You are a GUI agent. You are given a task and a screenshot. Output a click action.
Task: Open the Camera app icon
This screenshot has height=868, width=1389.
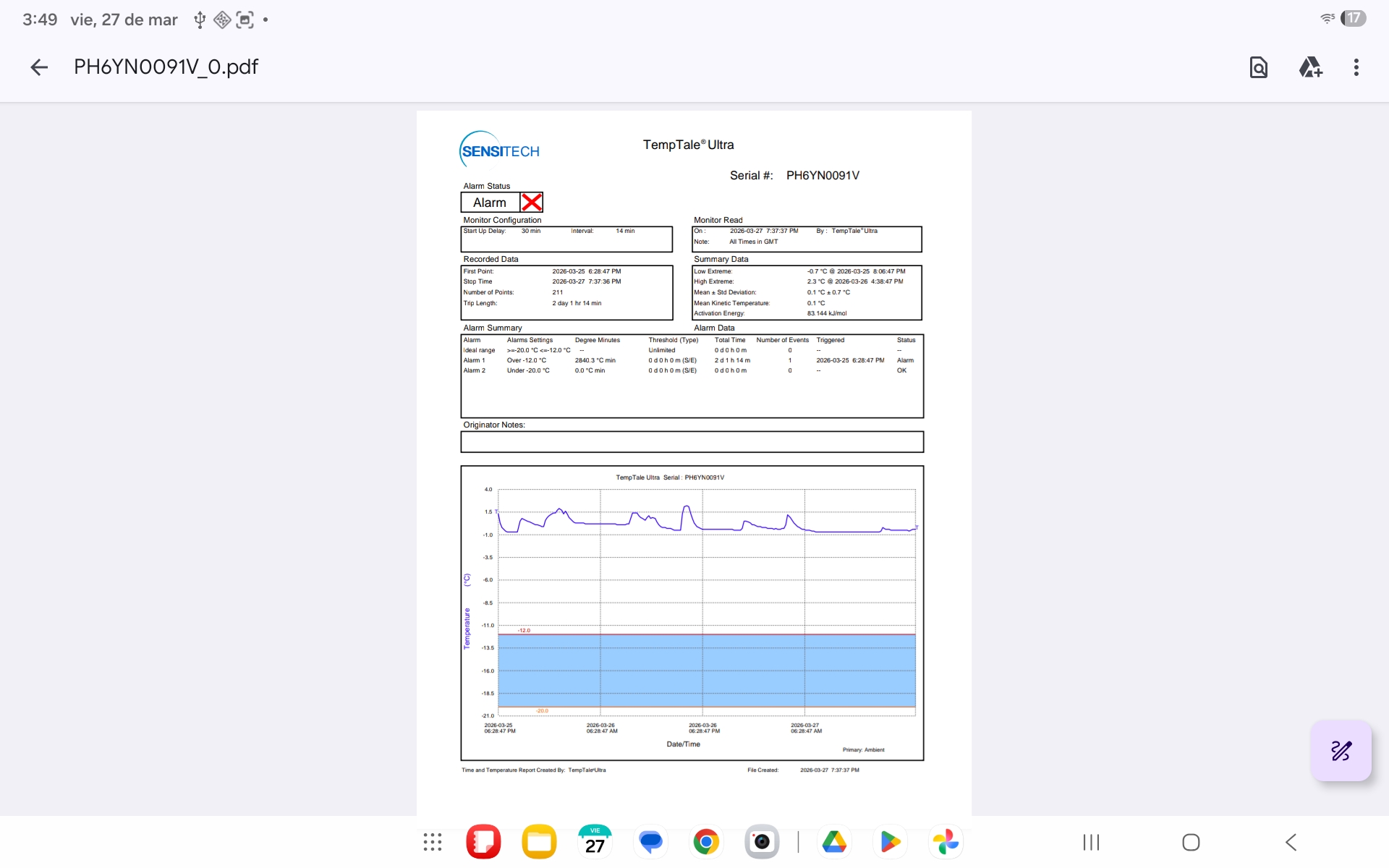tap(762, 842)
